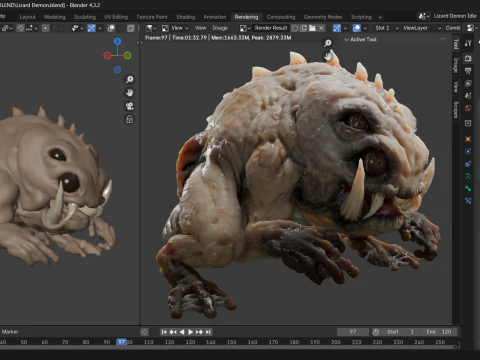Add a new workspace with plus button
The width and height of the screenshot is (480, 360).
(x=380, y=17)
